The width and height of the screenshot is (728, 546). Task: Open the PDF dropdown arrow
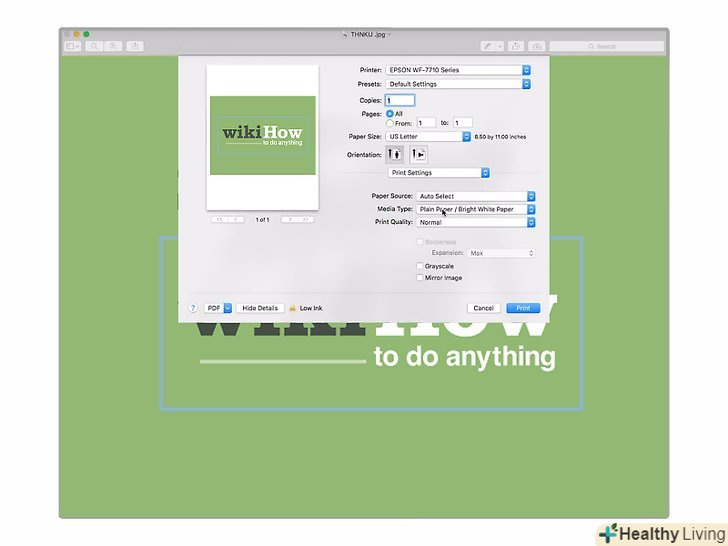click(228, 308)
